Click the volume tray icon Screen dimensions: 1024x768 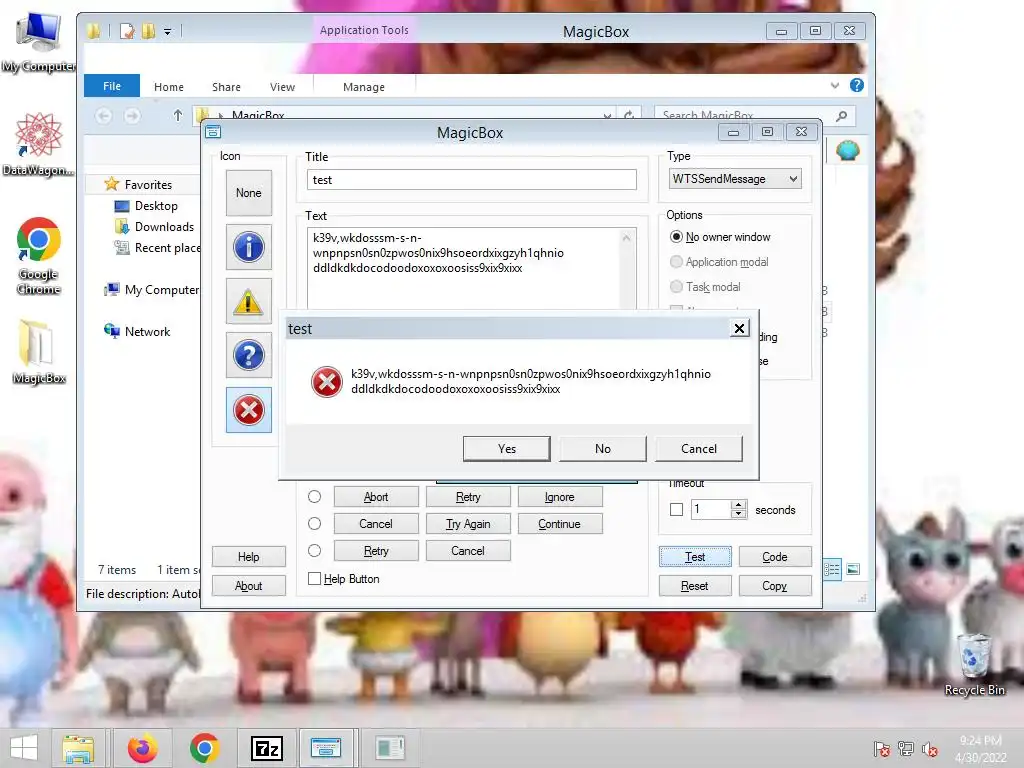click(x=929, y=749)
